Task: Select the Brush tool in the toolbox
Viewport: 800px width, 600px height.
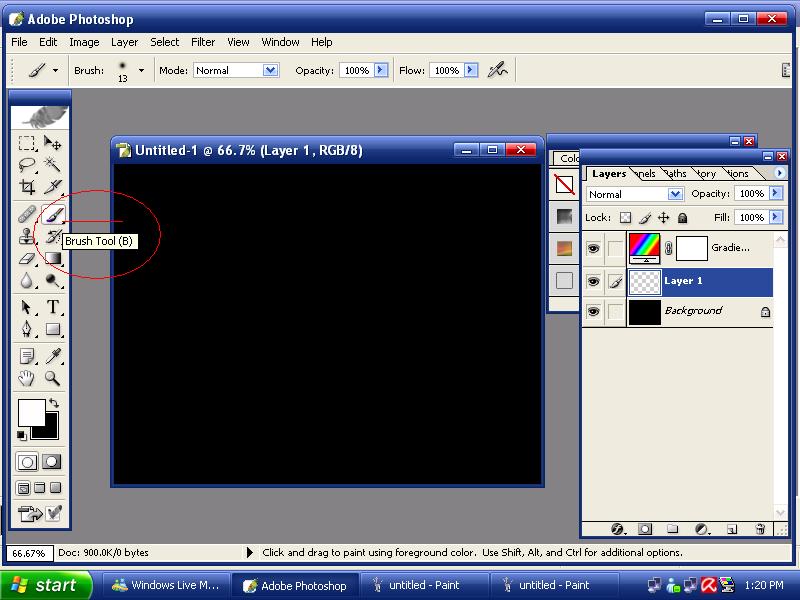Action: pyautogui.click(x=53, y=214)
